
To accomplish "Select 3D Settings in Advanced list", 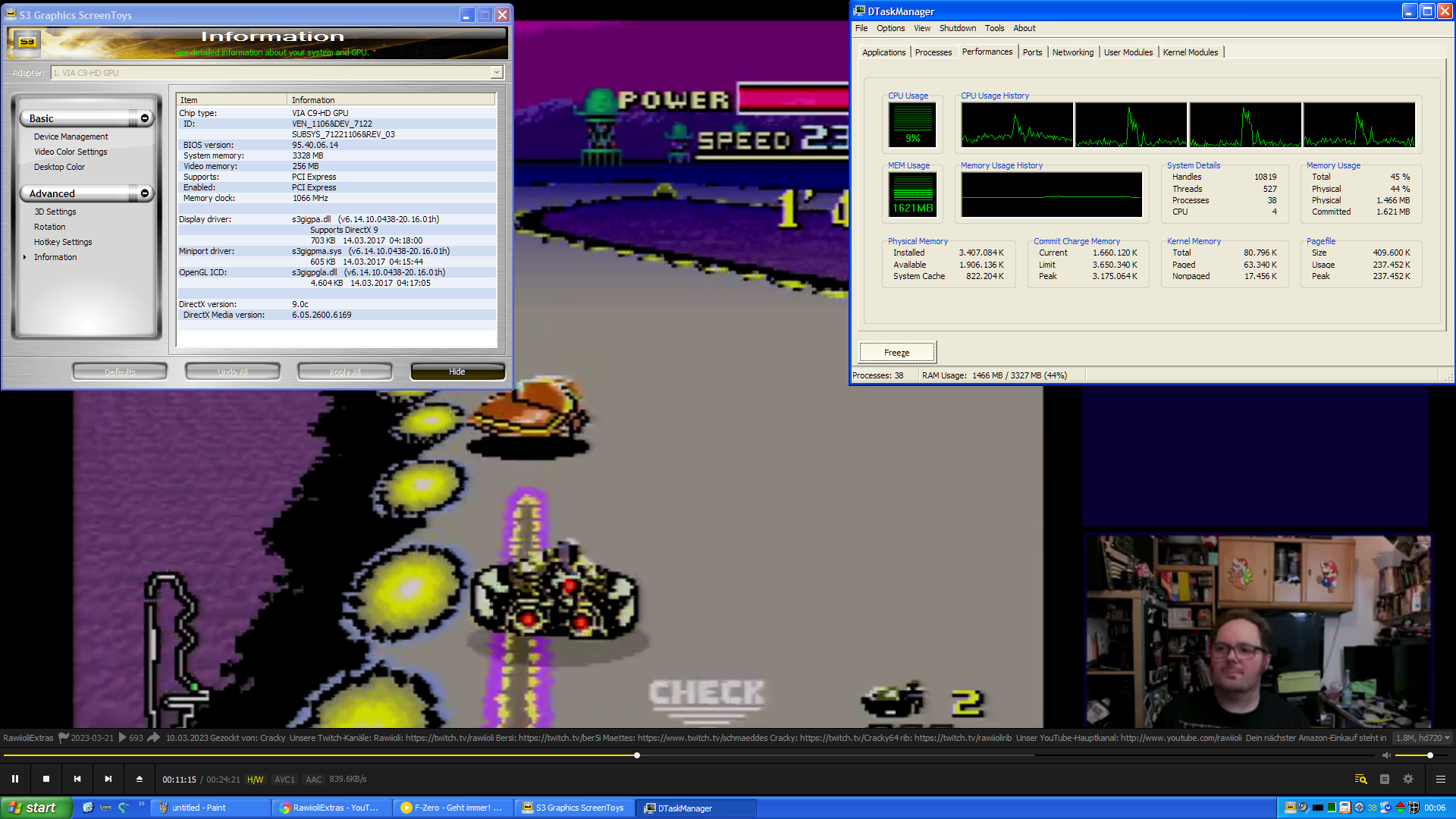I will (x=55, y=212).
